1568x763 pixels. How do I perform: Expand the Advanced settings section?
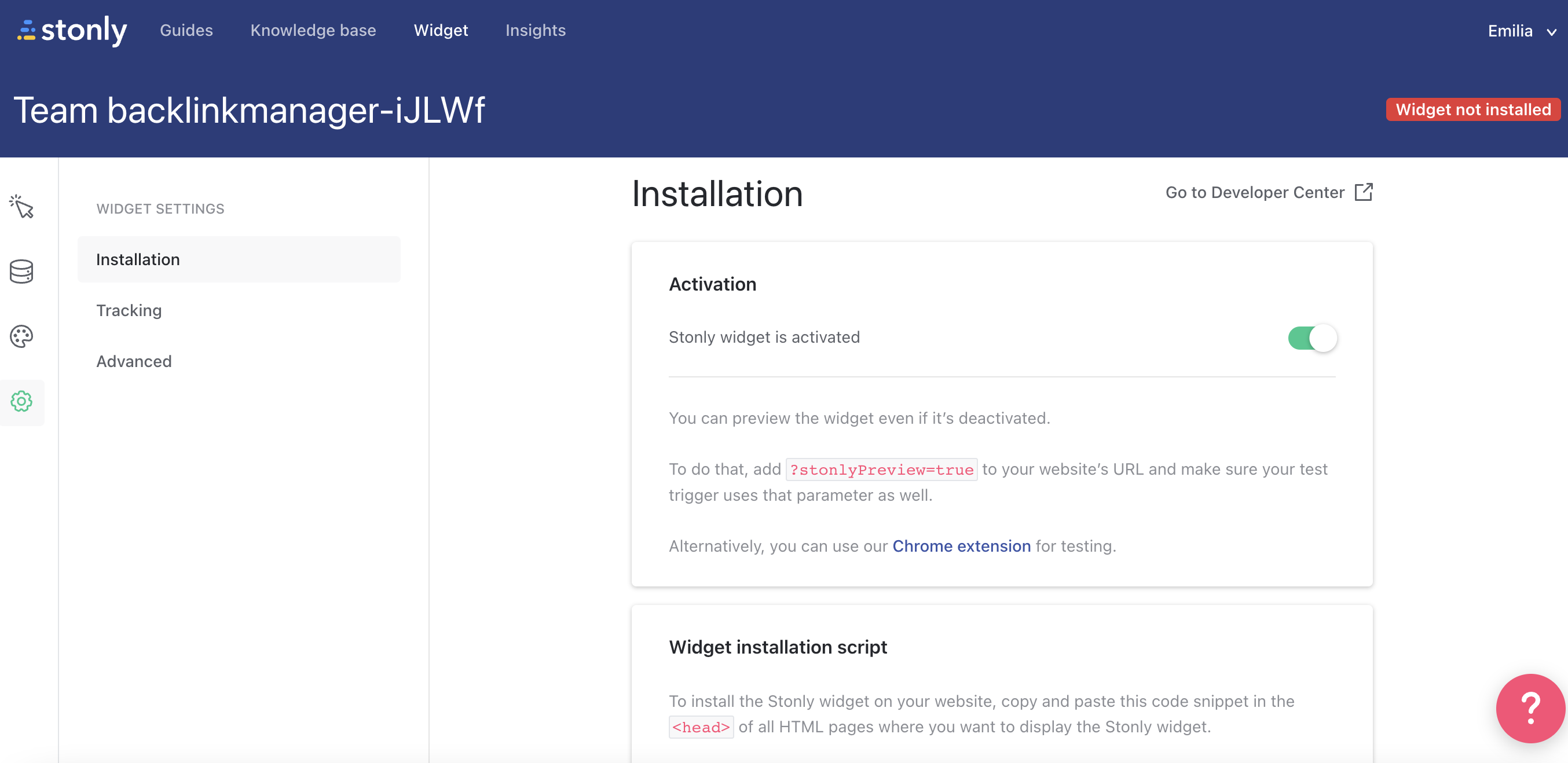coord(134,361)
